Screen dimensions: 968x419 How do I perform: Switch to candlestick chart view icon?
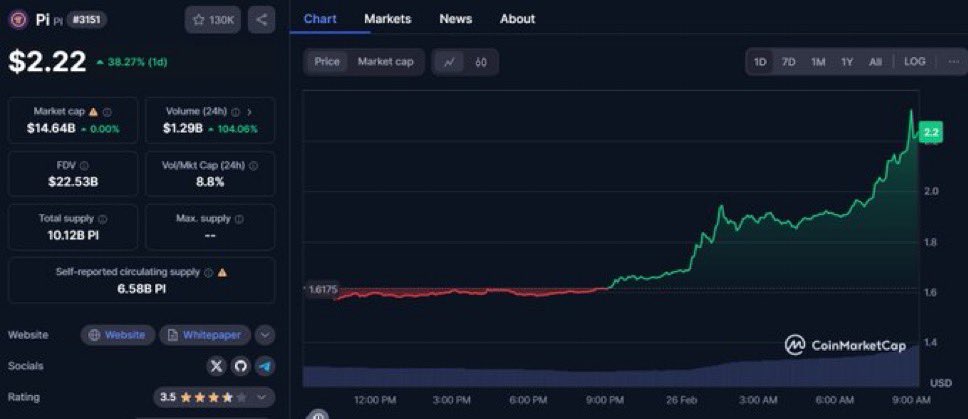[x=482, y=62]
